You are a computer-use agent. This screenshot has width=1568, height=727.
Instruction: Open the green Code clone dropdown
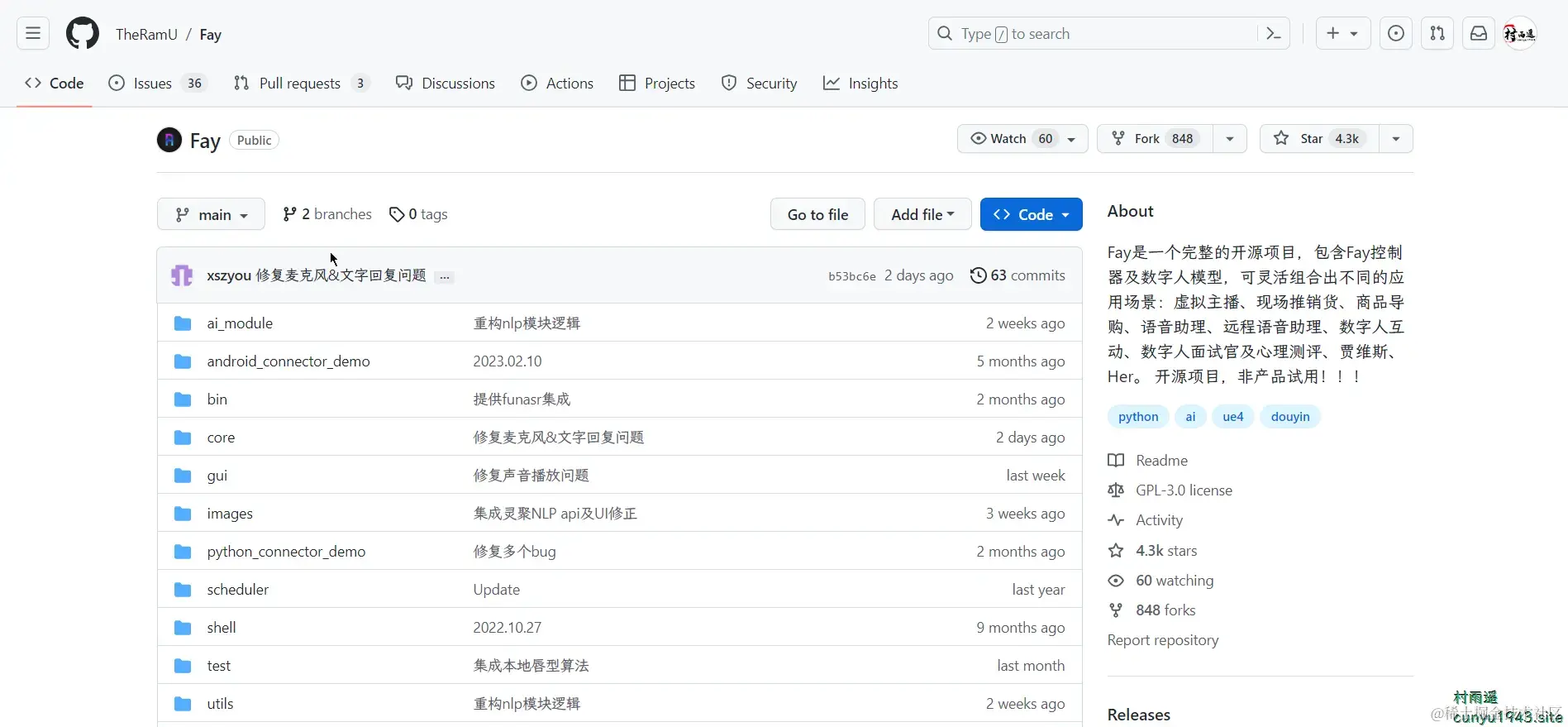click(x=1032, y=214)
